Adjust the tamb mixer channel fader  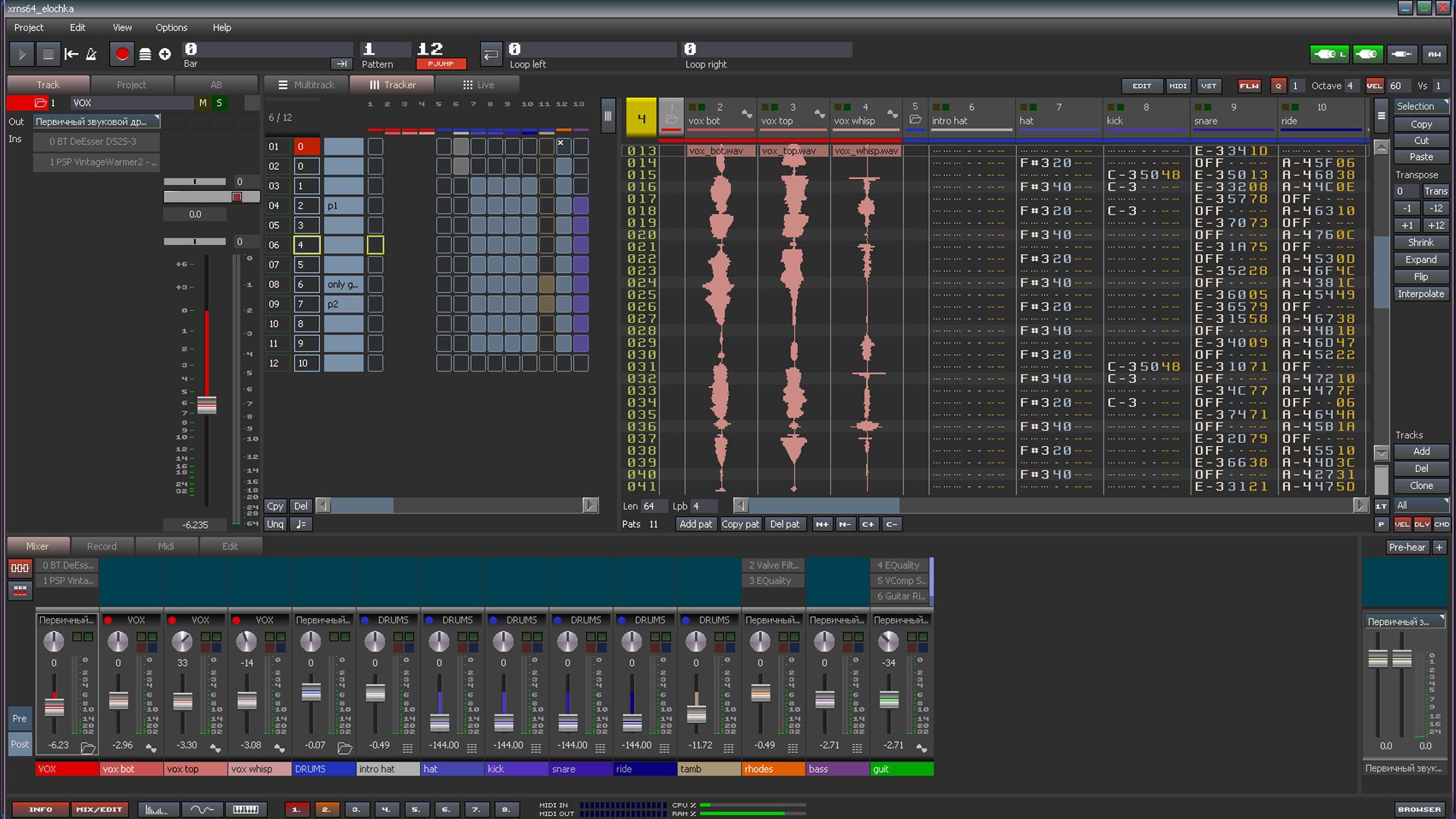pos(696,714)
